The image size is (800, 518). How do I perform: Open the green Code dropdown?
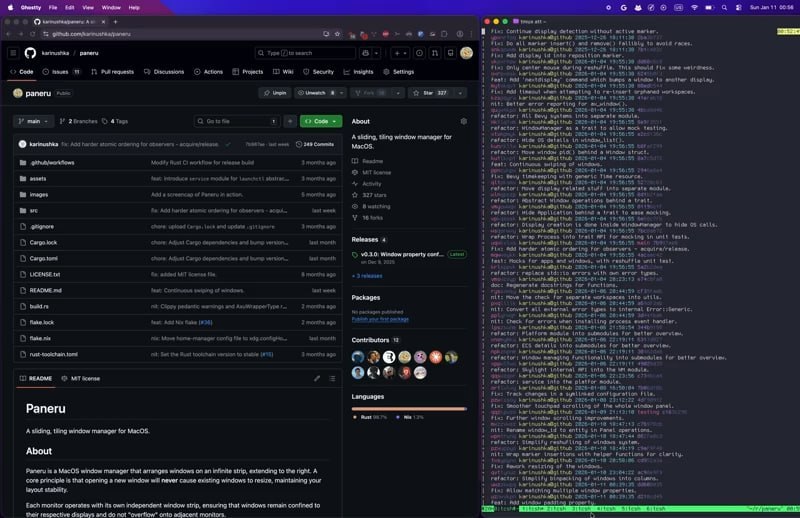click(x=321, y=121)
